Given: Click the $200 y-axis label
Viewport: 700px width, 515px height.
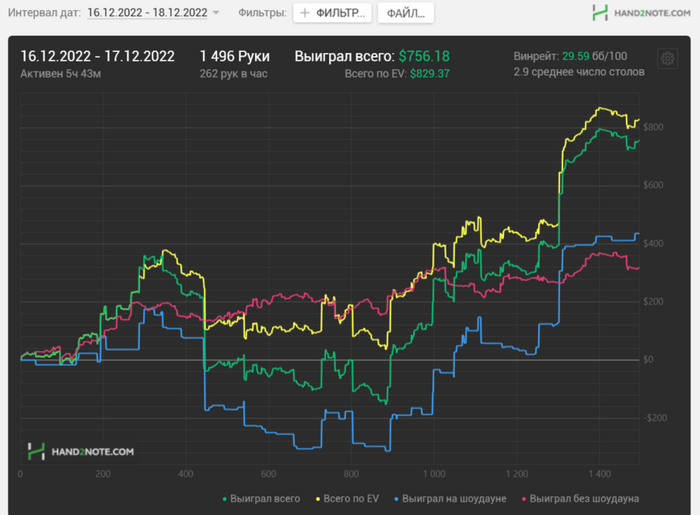Looking at the screenshot, I should (x=653, y=302).
